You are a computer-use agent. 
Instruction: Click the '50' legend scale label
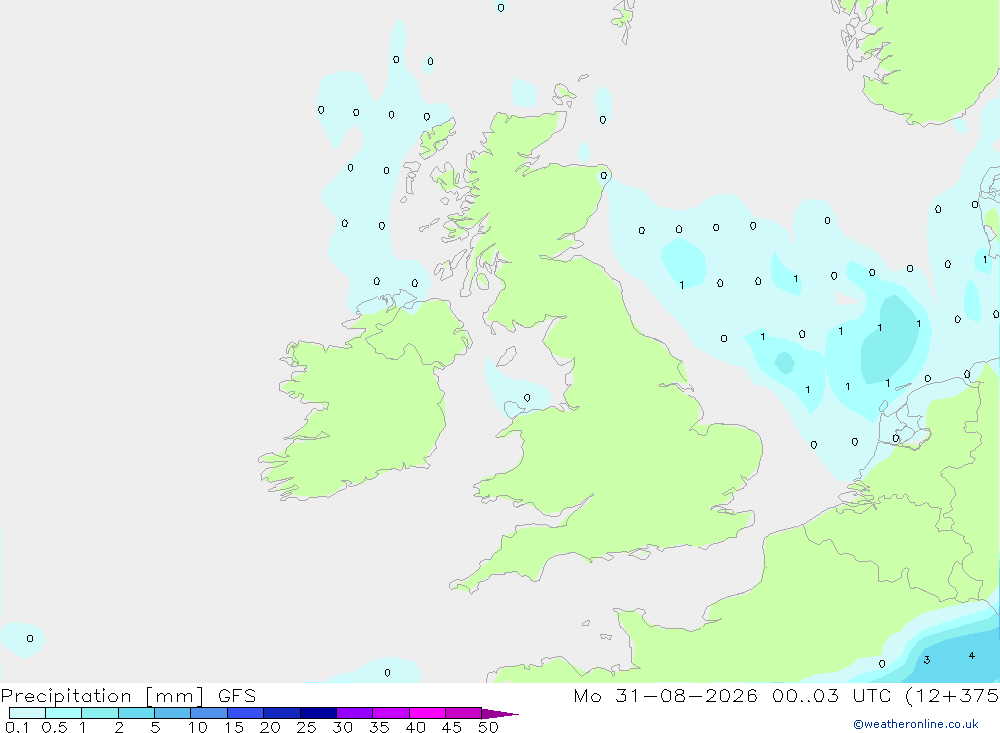click(x=488, y=727)
